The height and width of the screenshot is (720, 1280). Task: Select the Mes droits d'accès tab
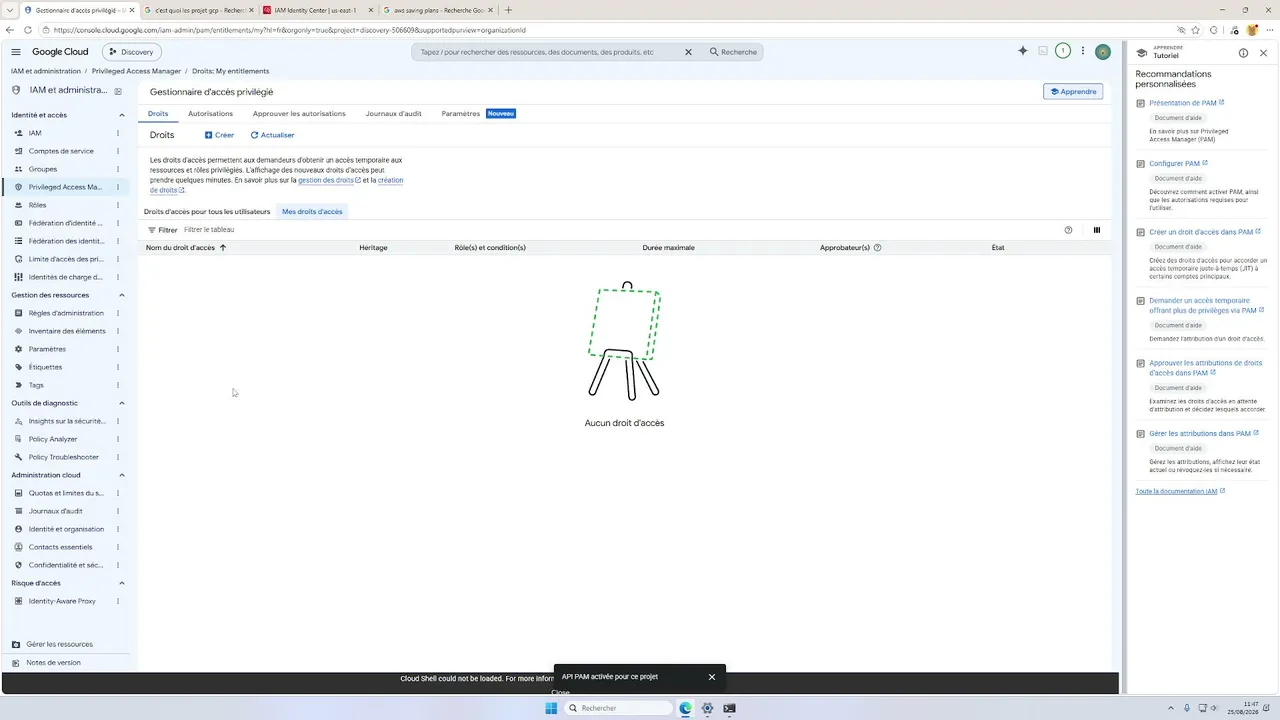point(312,212)
